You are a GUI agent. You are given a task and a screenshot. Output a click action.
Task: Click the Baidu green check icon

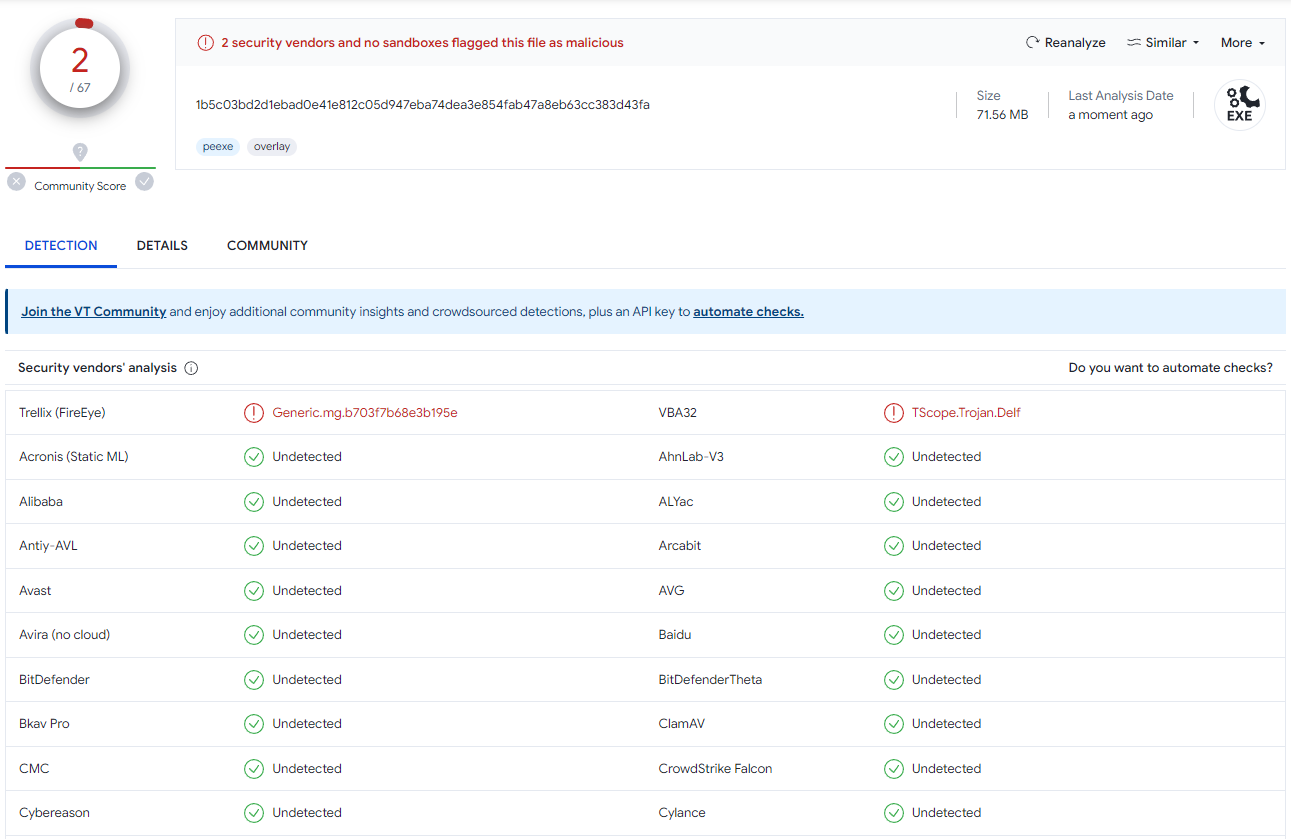coord(893,635)
